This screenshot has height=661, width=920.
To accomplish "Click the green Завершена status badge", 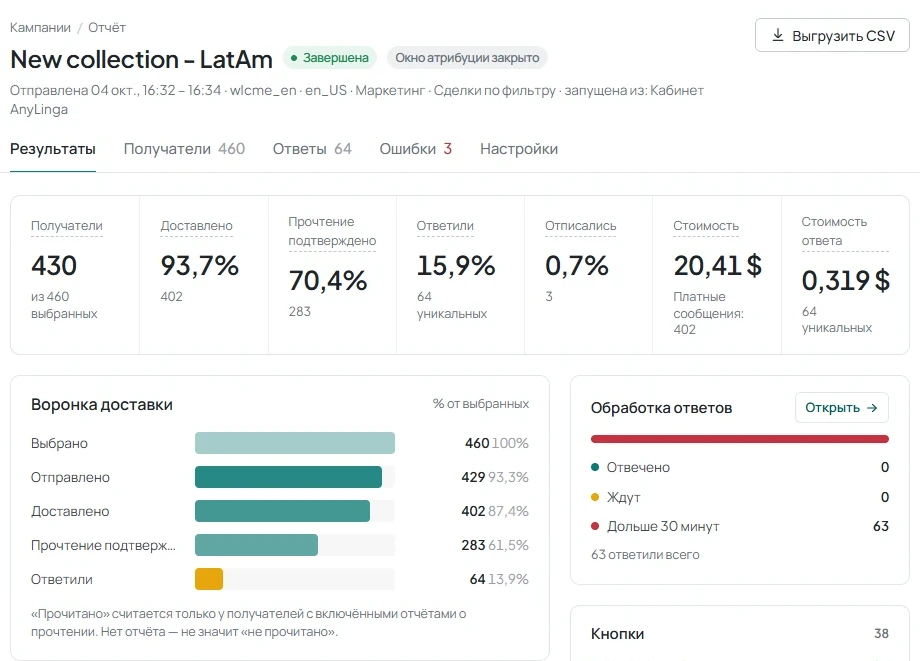I will coord(330,58).
